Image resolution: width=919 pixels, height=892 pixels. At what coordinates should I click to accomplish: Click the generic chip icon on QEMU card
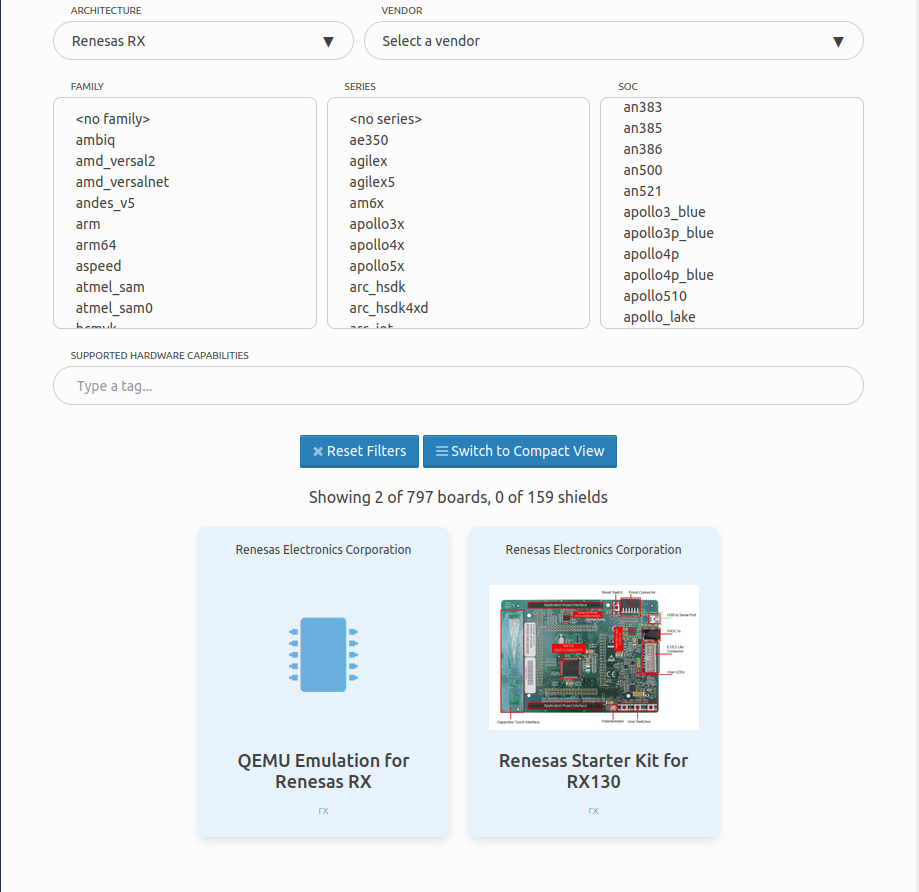click(x=324, y=655)
